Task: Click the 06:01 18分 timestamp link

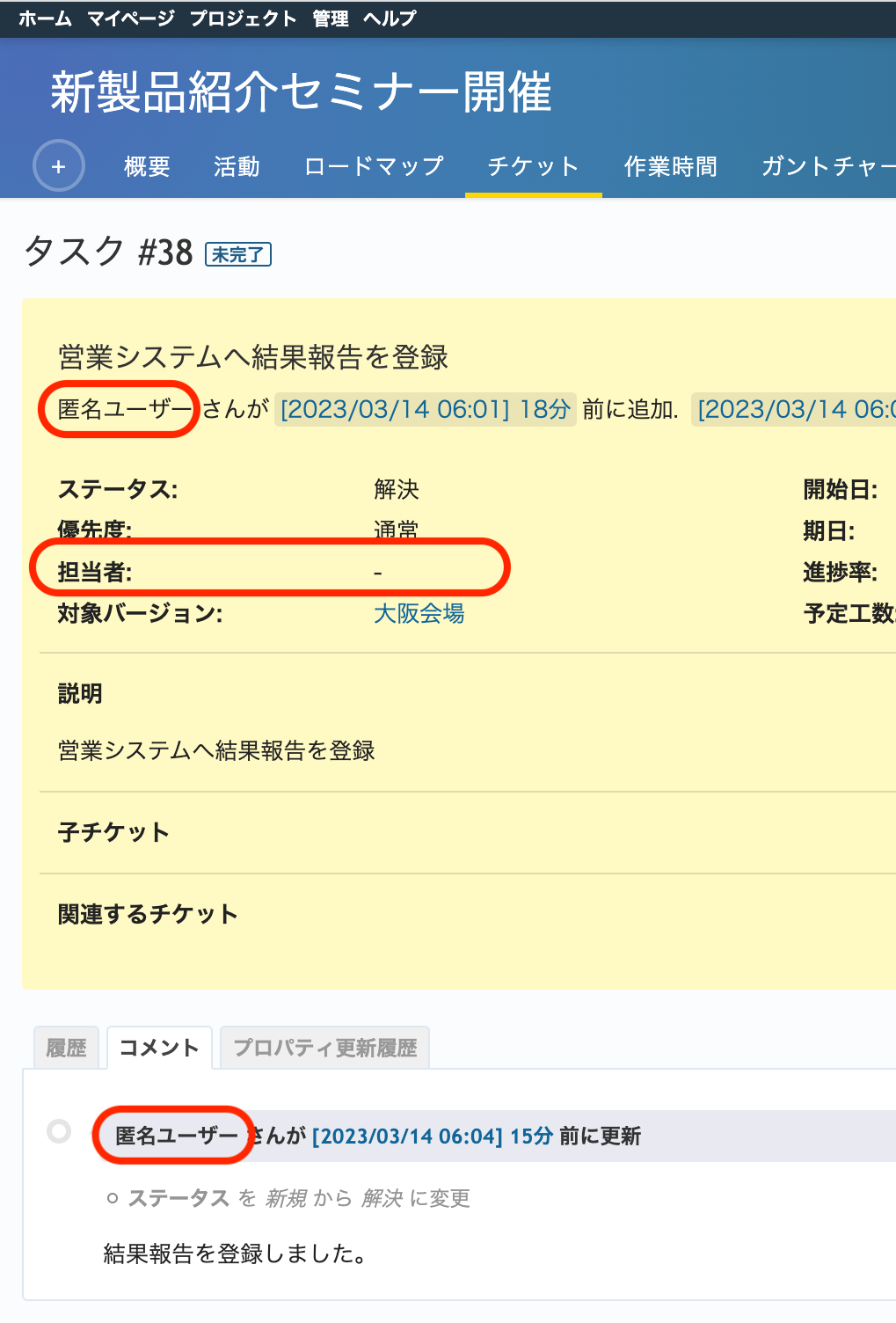Action: (426, 409)
